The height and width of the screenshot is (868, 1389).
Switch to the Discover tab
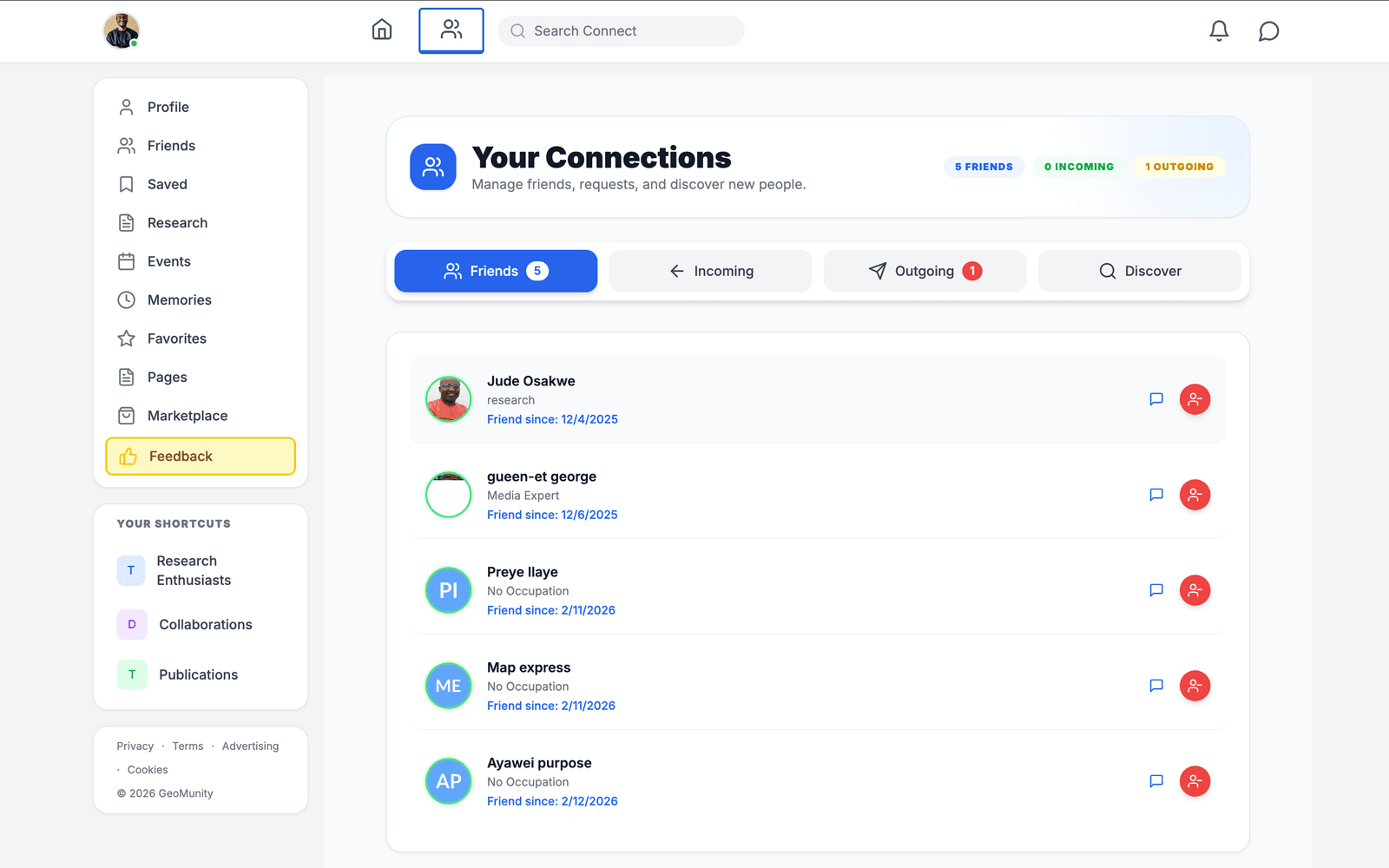pos(1140,271)
